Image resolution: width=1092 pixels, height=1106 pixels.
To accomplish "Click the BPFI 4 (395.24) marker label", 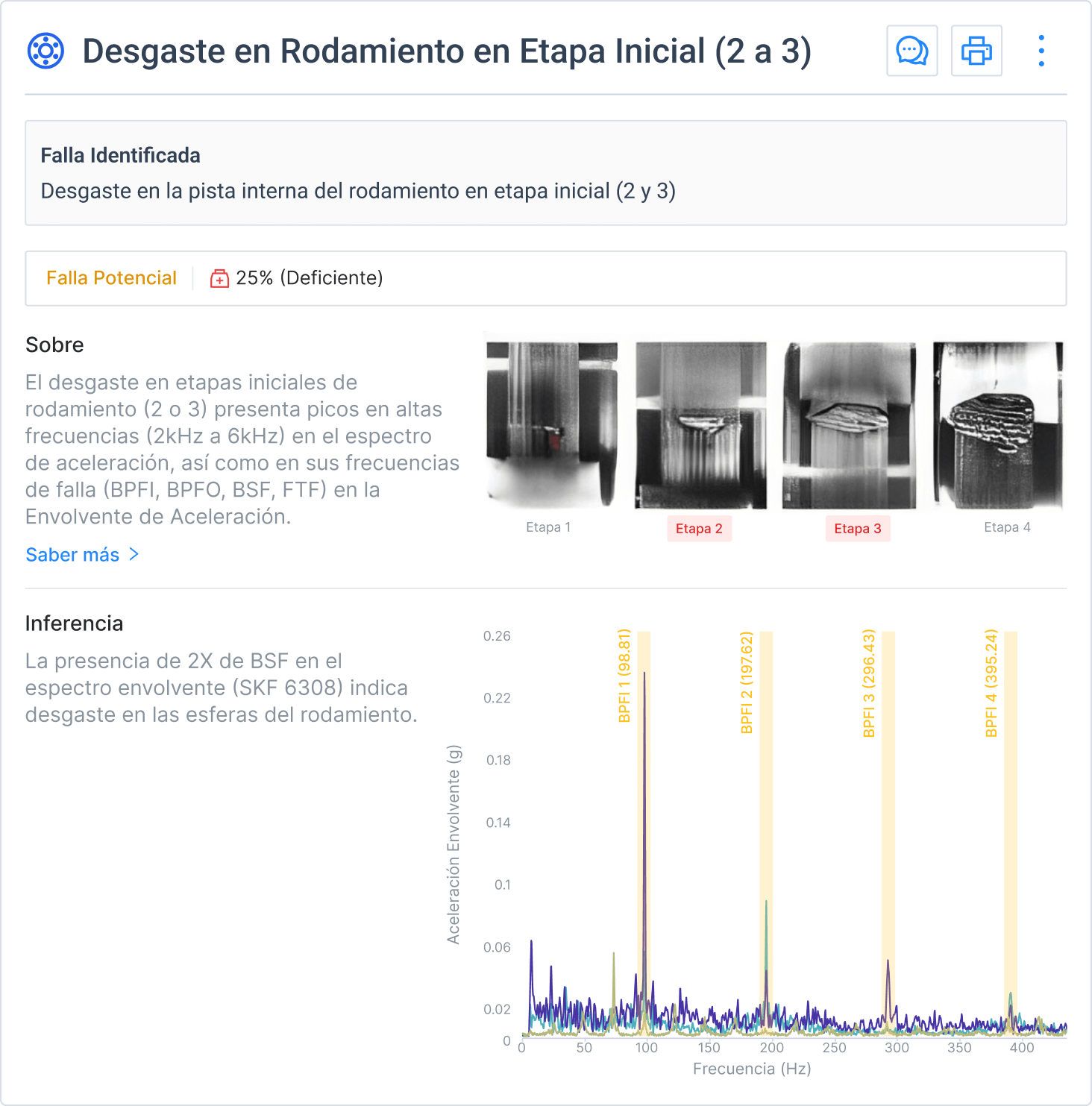I will (x=991, y=682).
